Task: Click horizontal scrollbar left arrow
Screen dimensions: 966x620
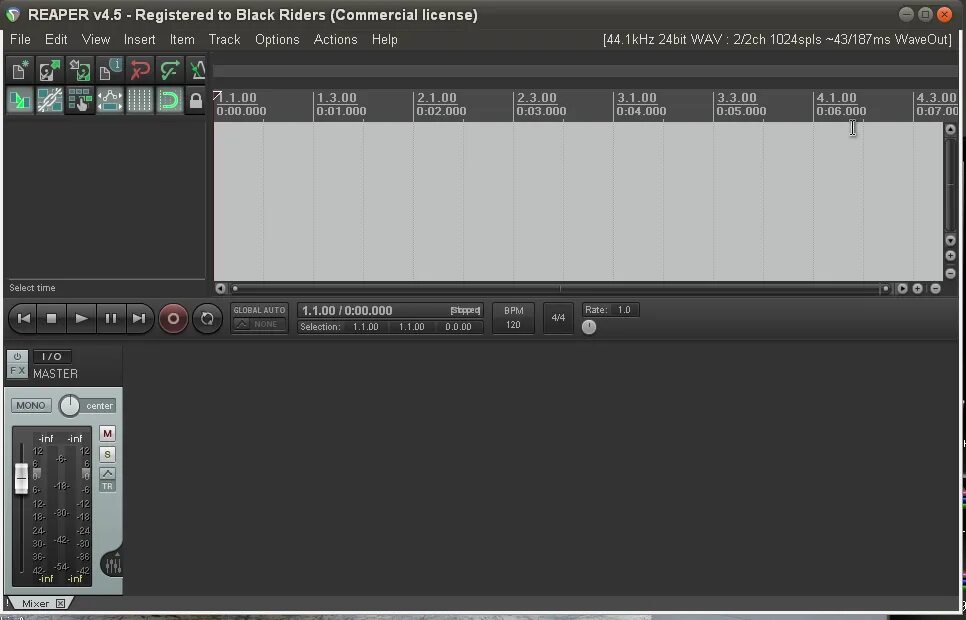Action: coord(221,288)
